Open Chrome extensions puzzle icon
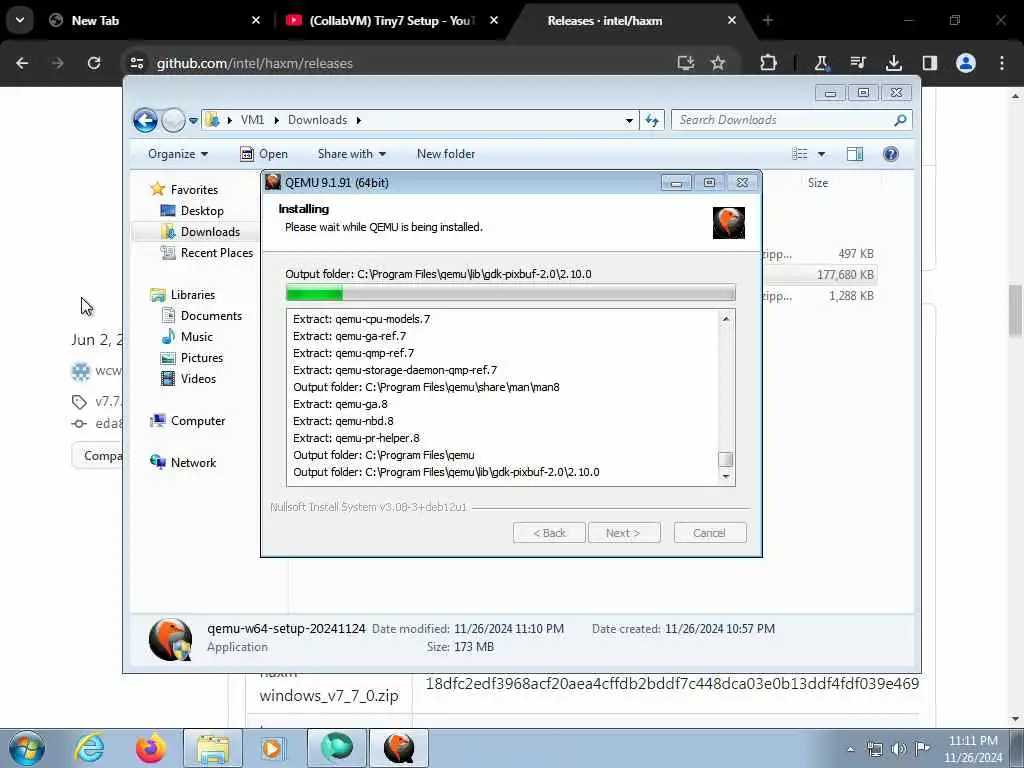Image resolution: width=1024 pixels, height=768 pixels. coord(768,63)
